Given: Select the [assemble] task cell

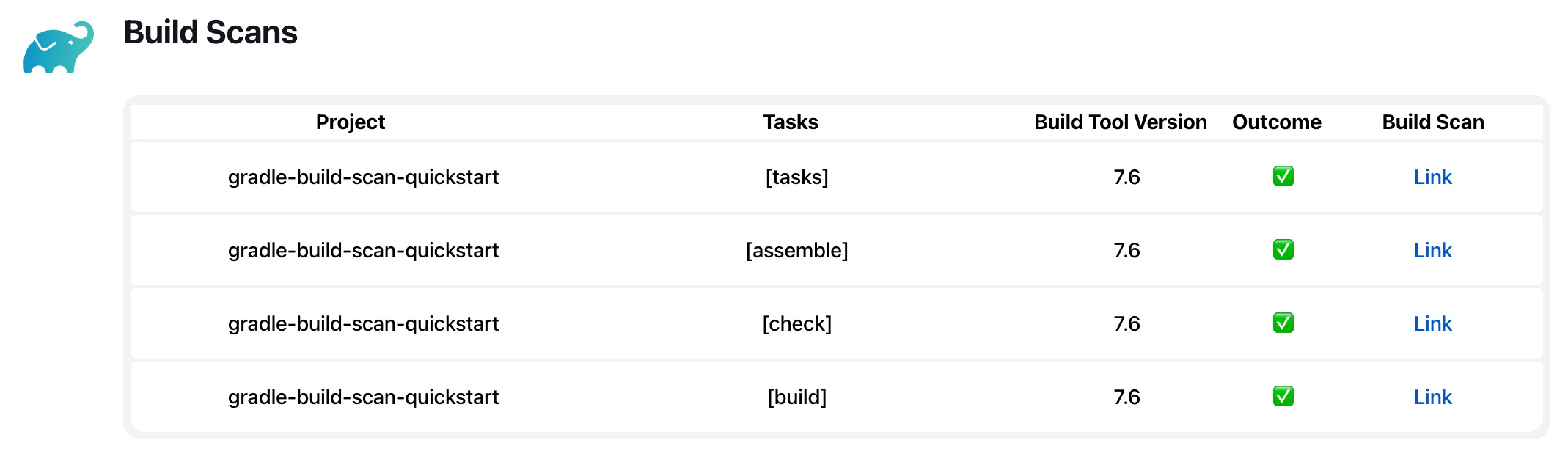Looking at the screenshot, I should tap(797, 250).
